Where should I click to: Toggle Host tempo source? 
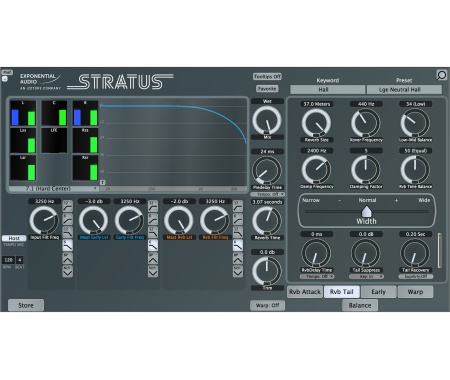pyautogui.click(x=14, y=238)
